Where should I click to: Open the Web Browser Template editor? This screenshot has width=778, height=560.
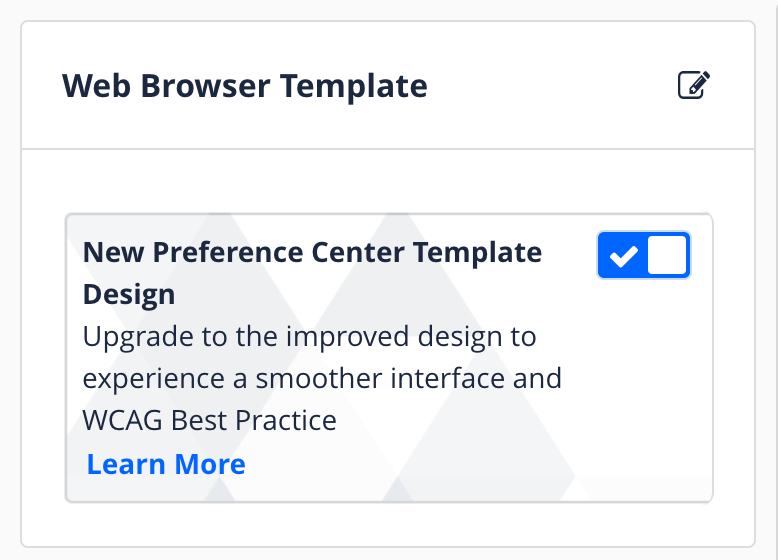click(x=693, y=85)
